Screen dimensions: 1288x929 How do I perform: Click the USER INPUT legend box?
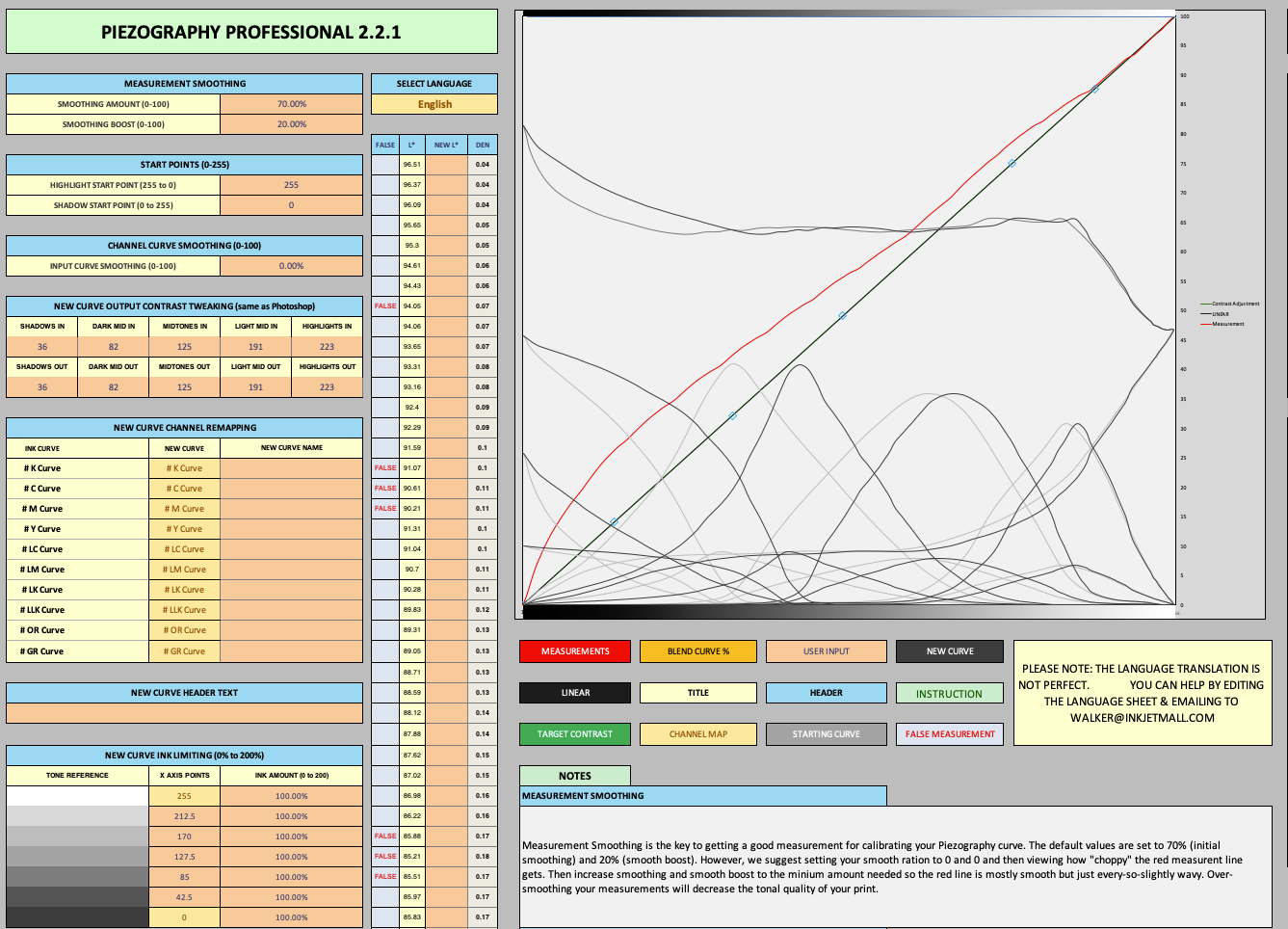point(827,651)
